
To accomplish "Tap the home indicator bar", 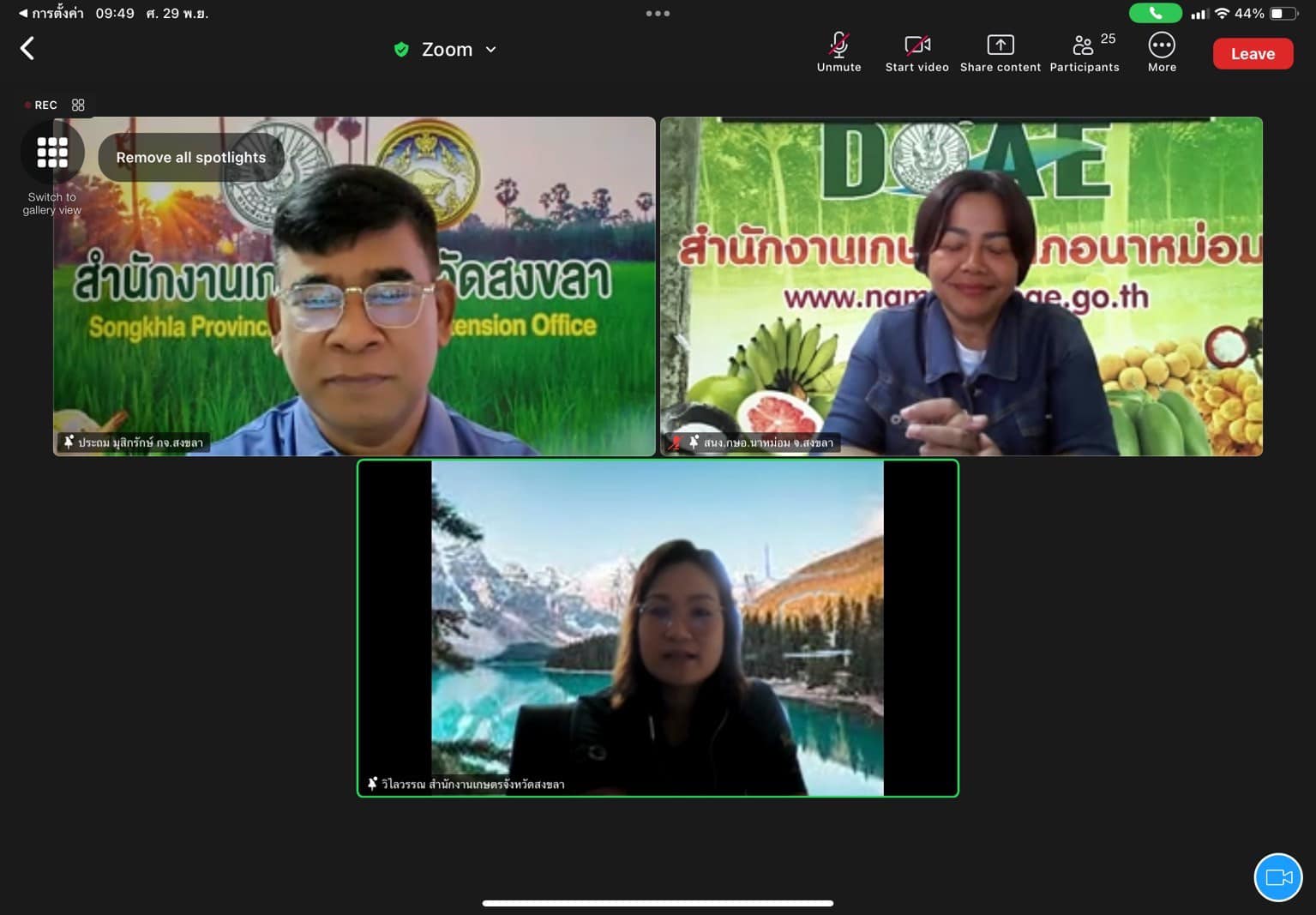I will pos(658,902).
